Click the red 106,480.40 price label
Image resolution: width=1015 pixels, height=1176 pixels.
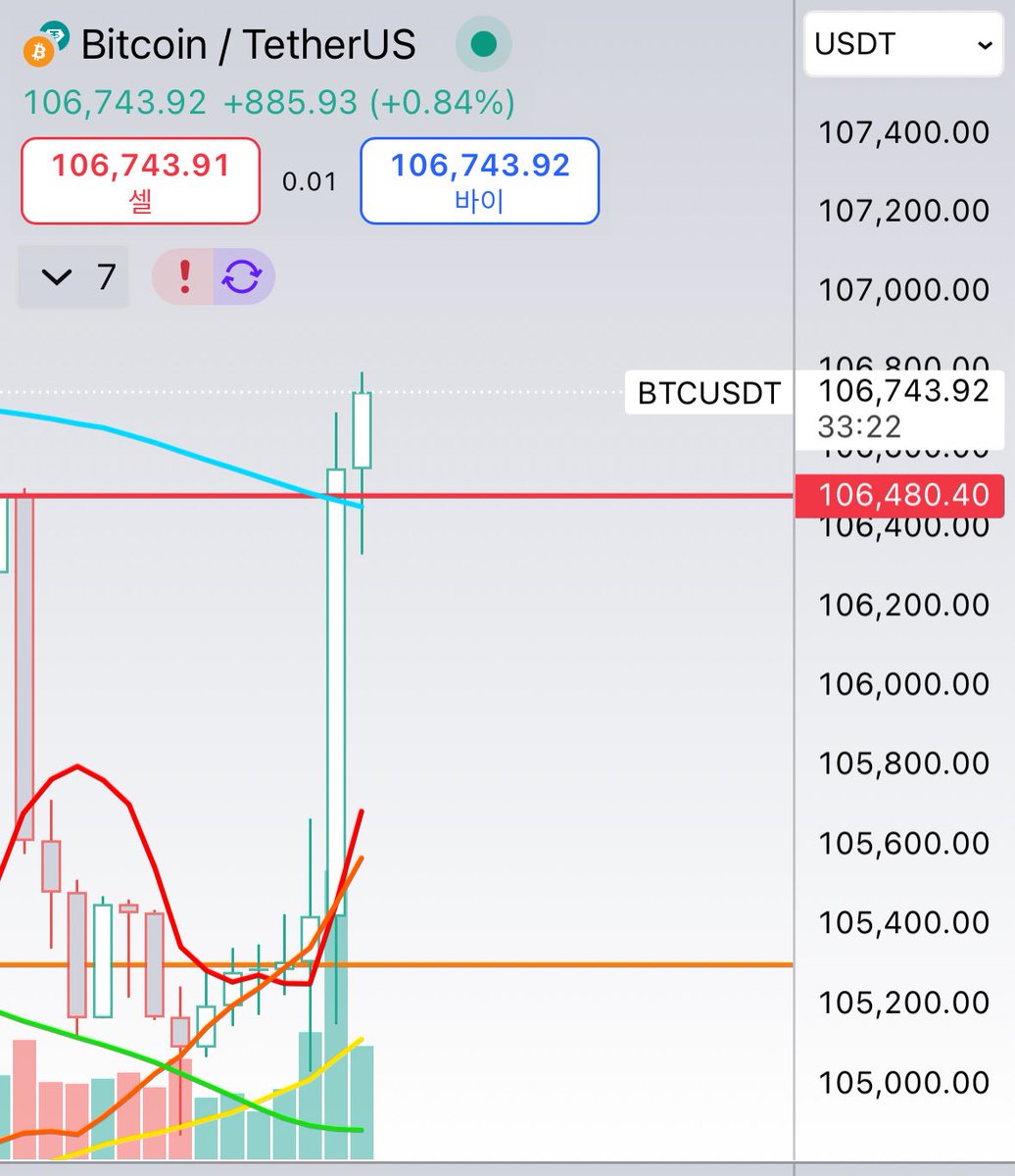[x=899, y=495]
